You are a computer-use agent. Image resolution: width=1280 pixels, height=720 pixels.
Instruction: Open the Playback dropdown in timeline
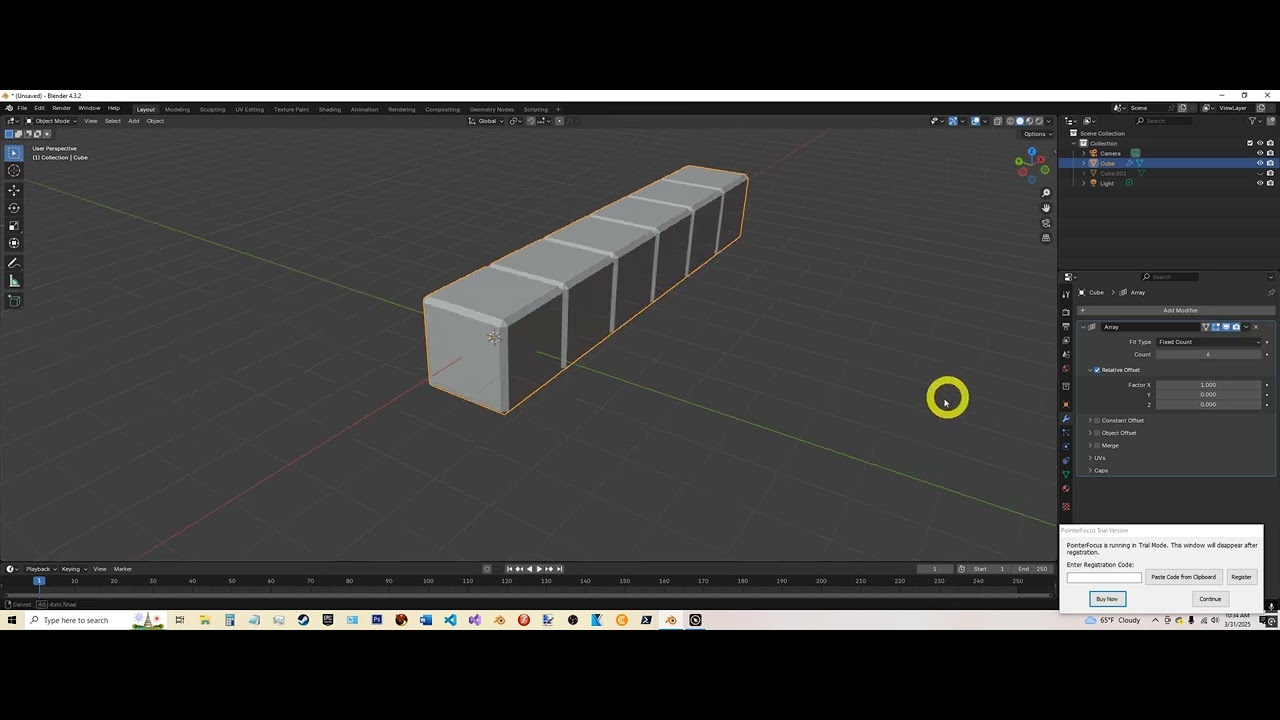click(x=40, y=569)
